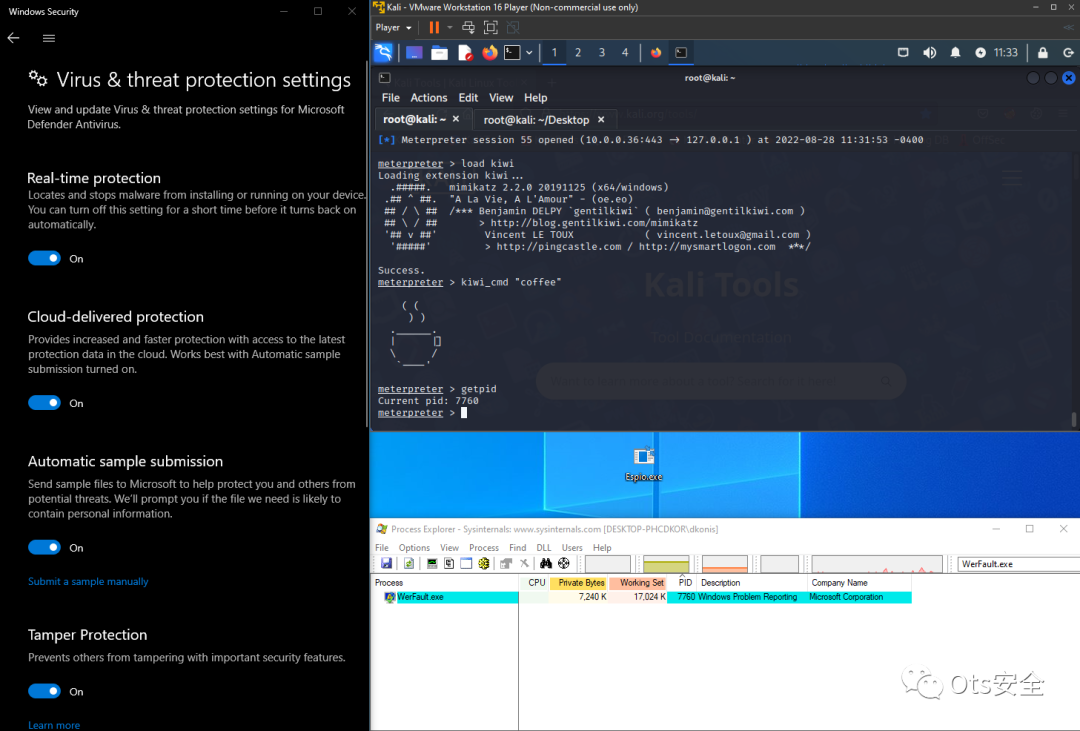Switch to Kali workspace 4
The height and width of the screenshot is (731, 1080).
(x=625, y=52)
